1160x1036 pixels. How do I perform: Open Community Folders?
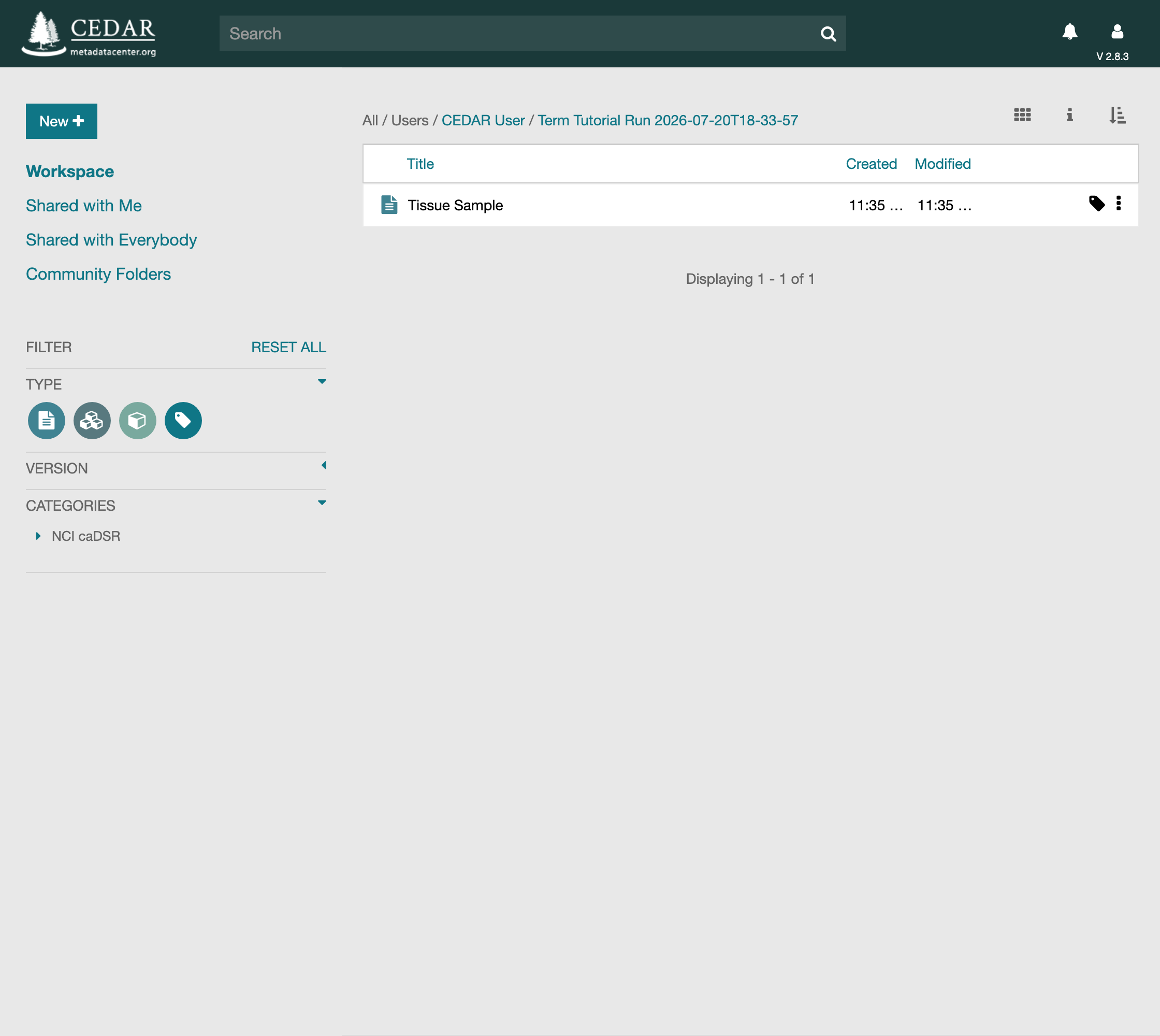pos(98,275)
